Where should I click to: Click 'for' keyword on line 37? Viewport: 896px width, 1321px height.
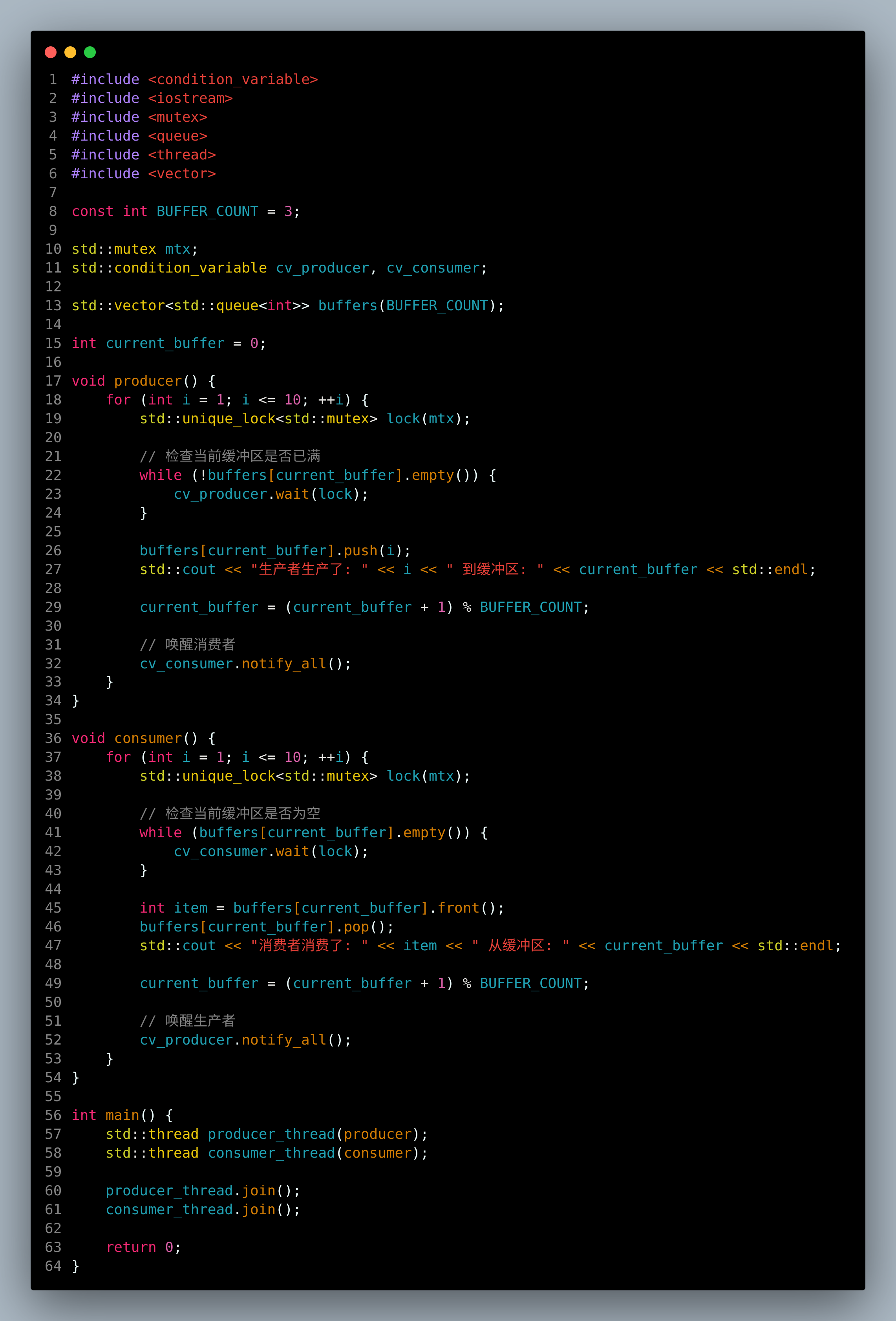click(118, 757)
